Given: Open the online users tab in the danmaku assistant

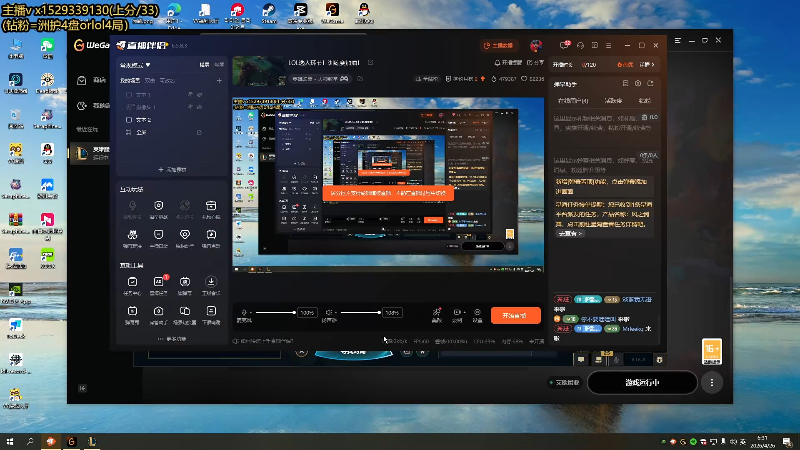Looking at the screenshot, I should click(573, 101).
